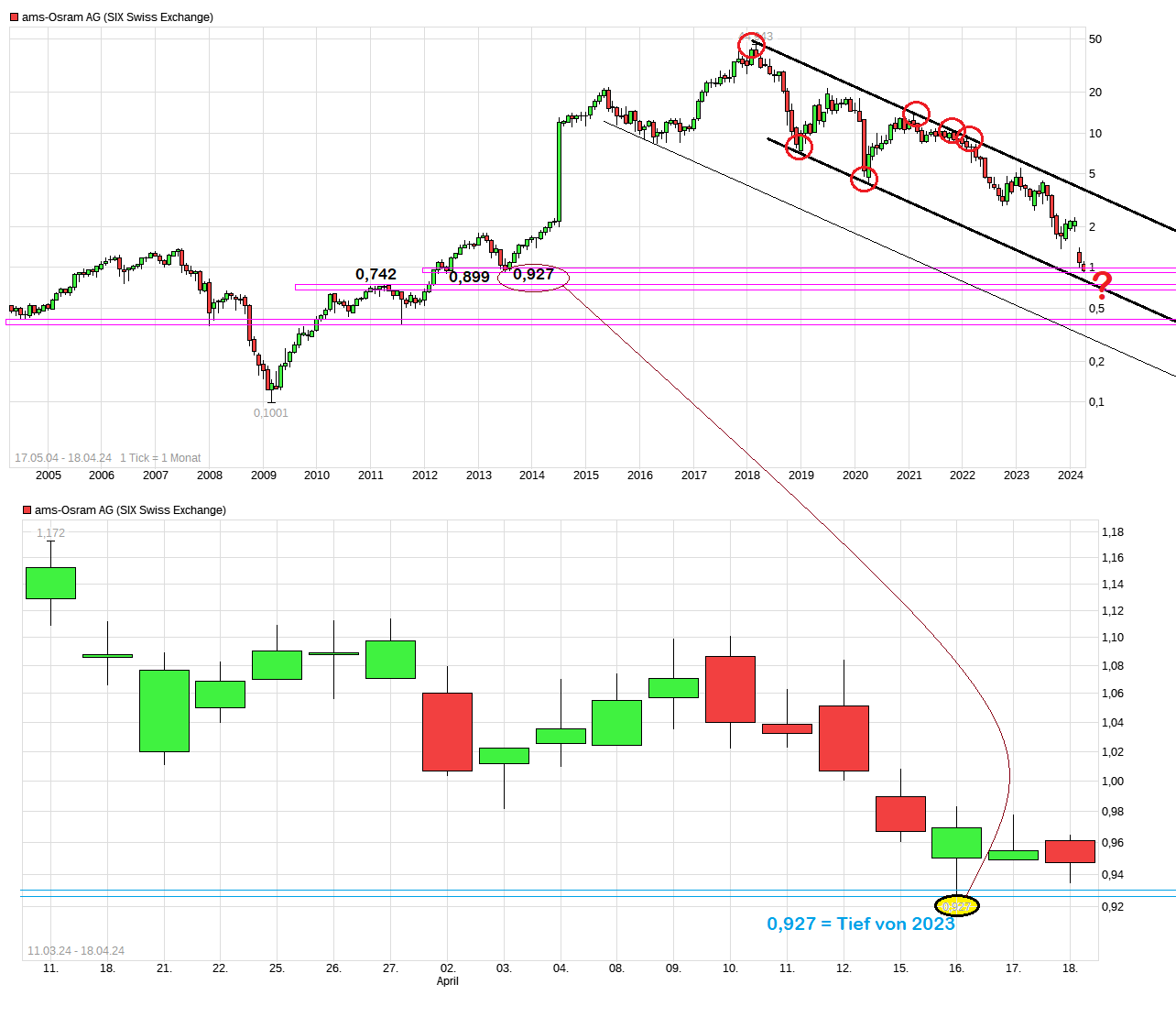
Task: Click the 21. date label on the daily axis
Action: 164,968
